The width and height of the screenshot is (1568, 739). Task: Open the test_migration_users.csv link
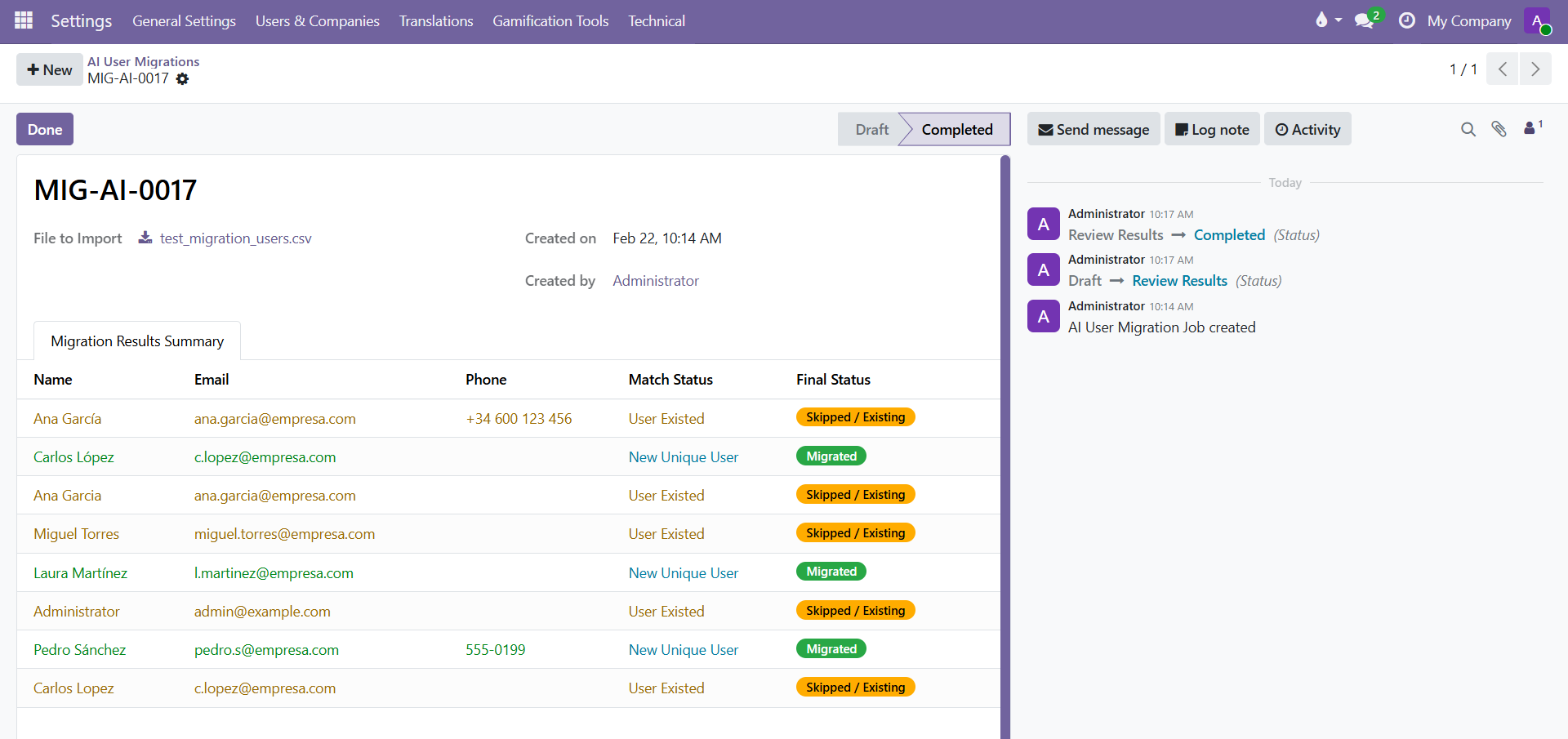tap(235, 238)
